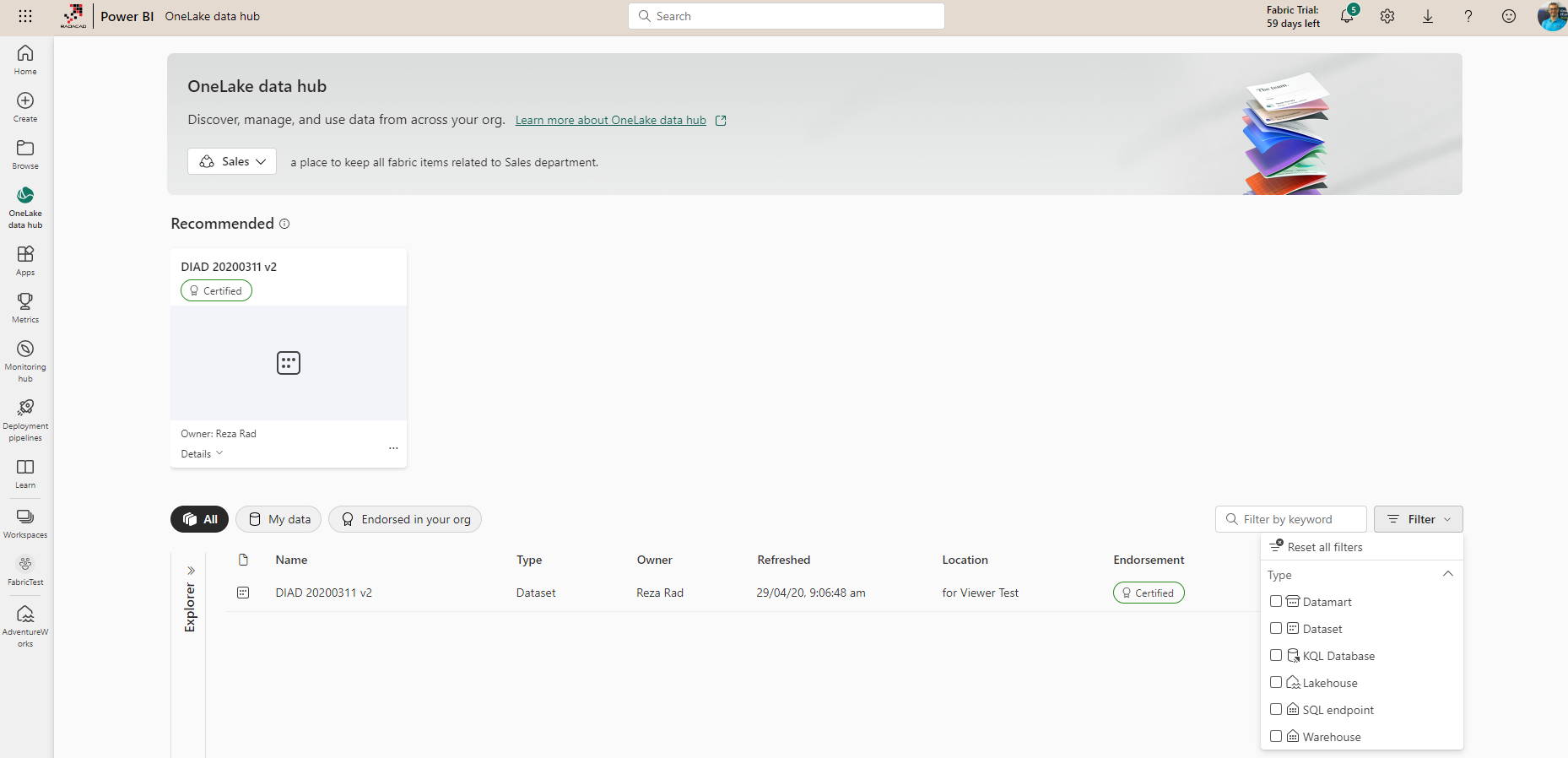This screenshot has width=1568, height=758.
Task: Select Endorsed in your org tab
Action: [x=405, y=519]
